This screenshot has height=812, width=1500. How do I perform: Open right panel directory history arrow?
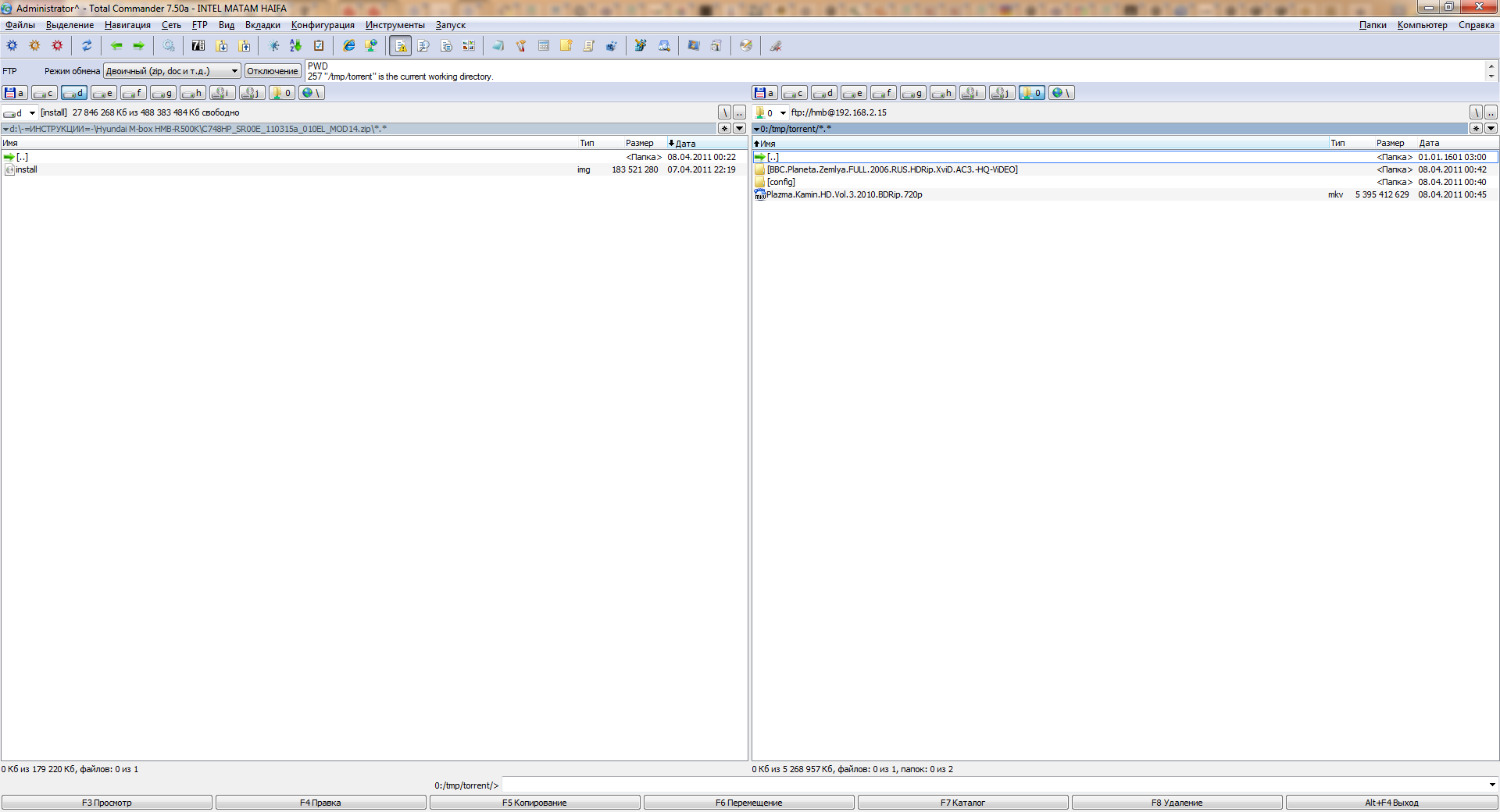(x=1491, y=129)
